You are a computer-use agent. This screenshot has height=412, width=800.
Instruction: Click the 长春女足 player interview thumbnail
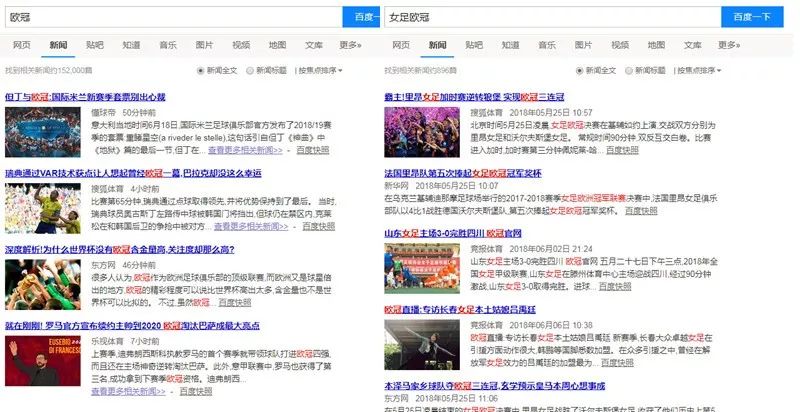[x=422, y=345]
